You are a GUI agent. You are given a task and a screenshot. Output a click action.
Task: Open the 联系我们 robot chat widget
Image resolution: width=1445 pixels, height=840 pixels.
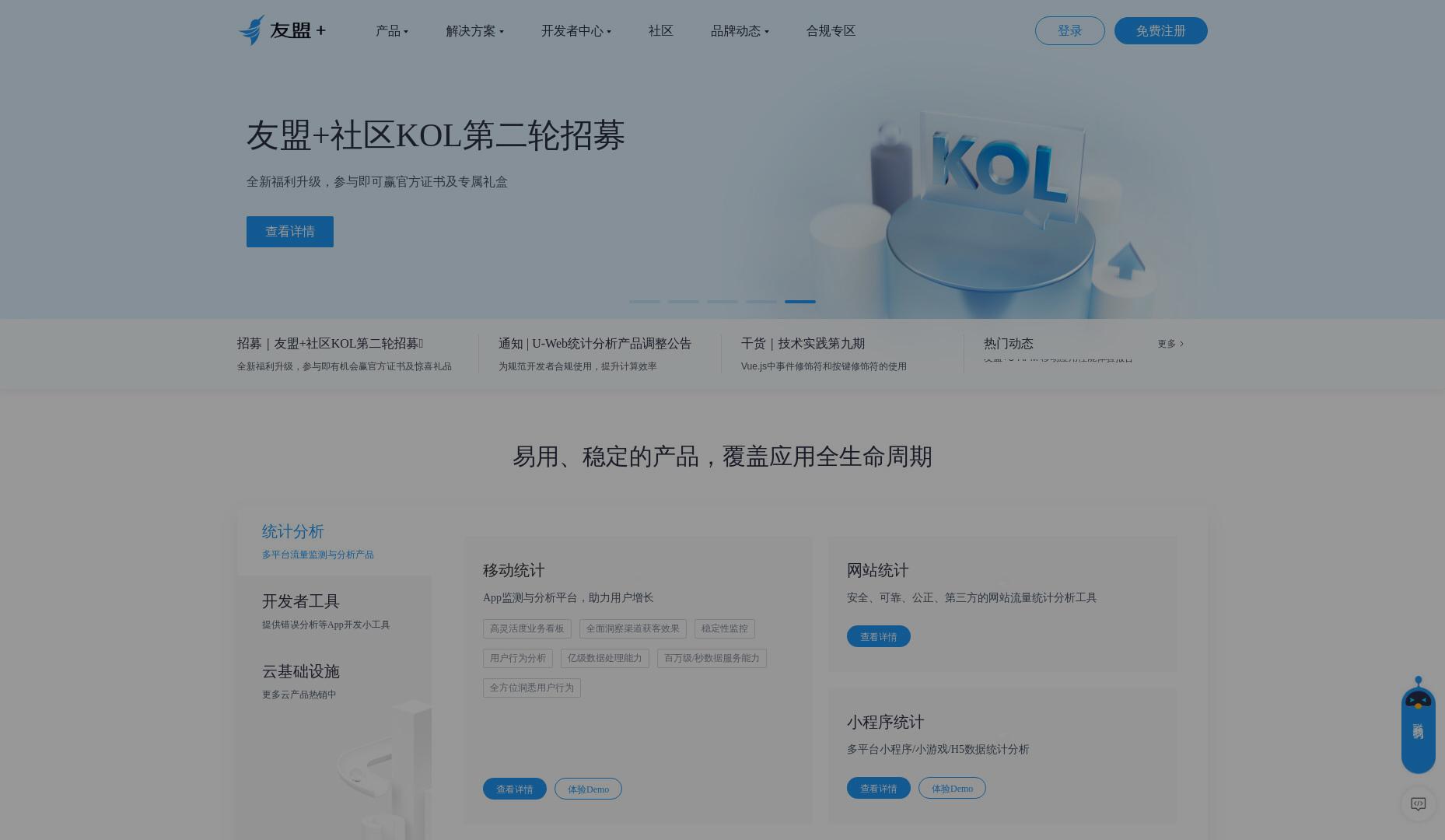click(x=1418, y=725)
